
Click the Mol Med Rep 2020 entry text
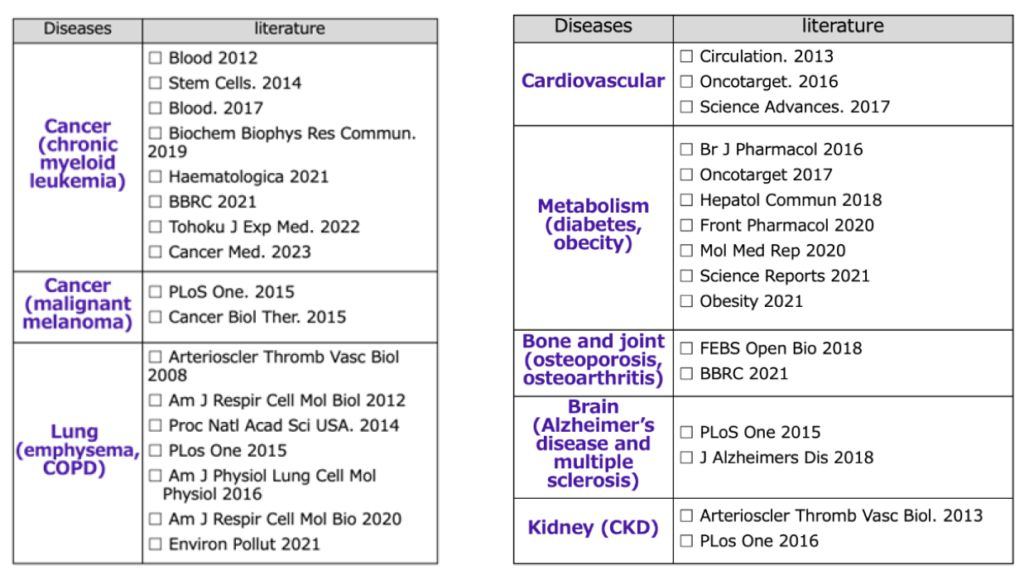pyautogui.click(x=772, y=251)
